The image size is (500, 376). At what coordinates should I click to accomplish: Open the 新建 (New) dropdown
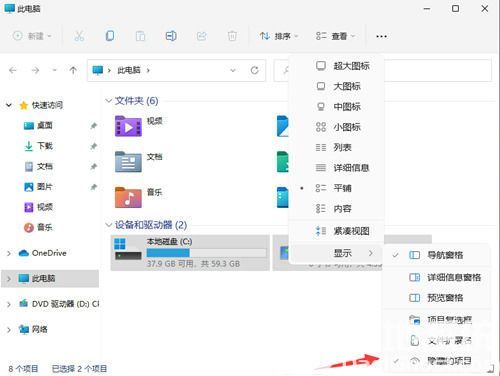click(x=32, y=36)
